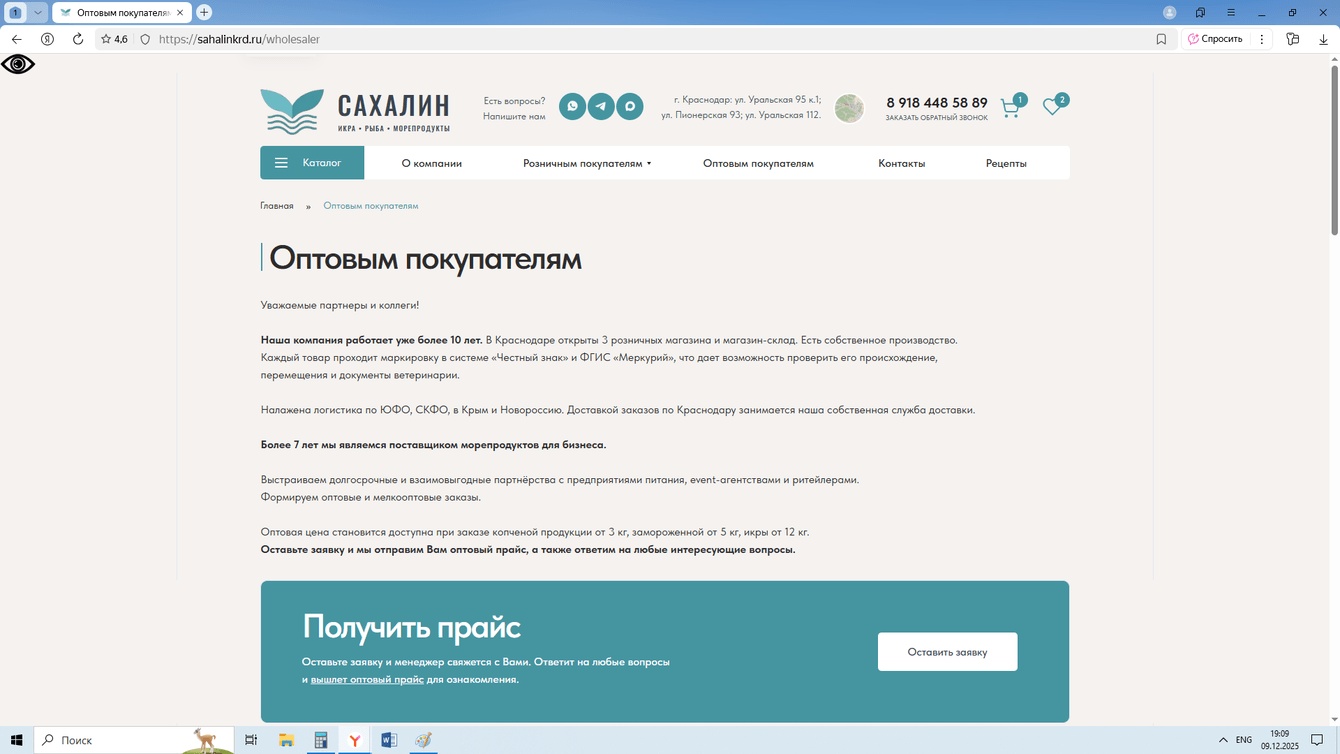Click the third round messenger icon
The height and width of the screenshot is (754, 1340).
pos(630,106)
